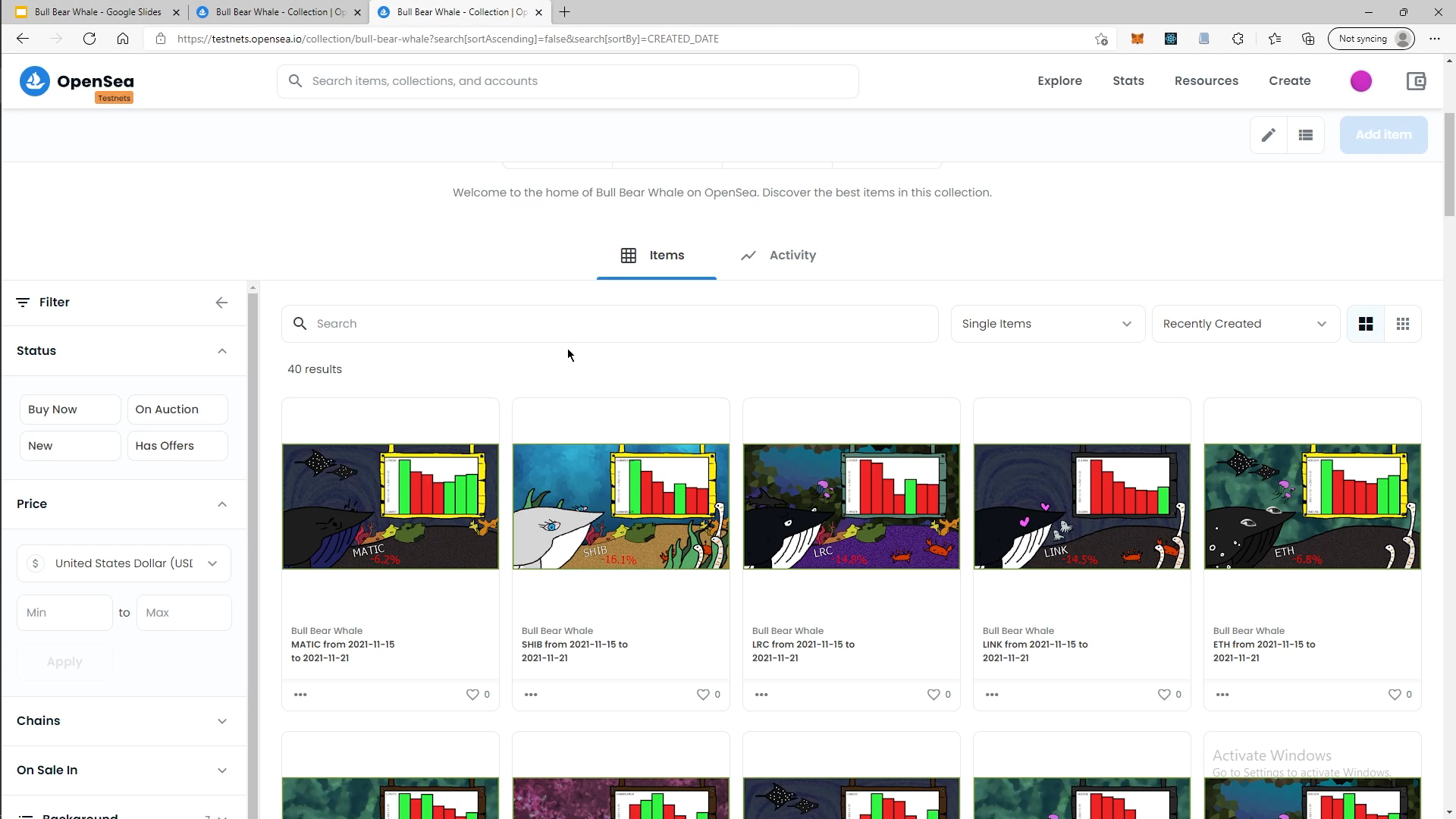The height and width of the screenshot is (819, 1456).
Task: Toggle the New status filter
Action: coord(70,446)
